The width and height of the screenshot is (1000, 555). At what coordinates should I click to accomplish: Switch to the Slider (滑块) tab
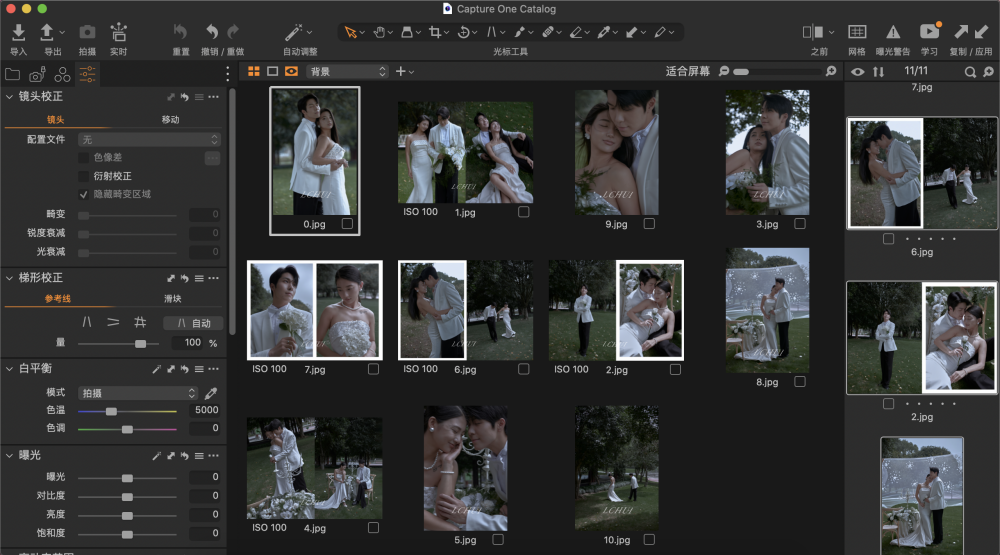[172, 299]
